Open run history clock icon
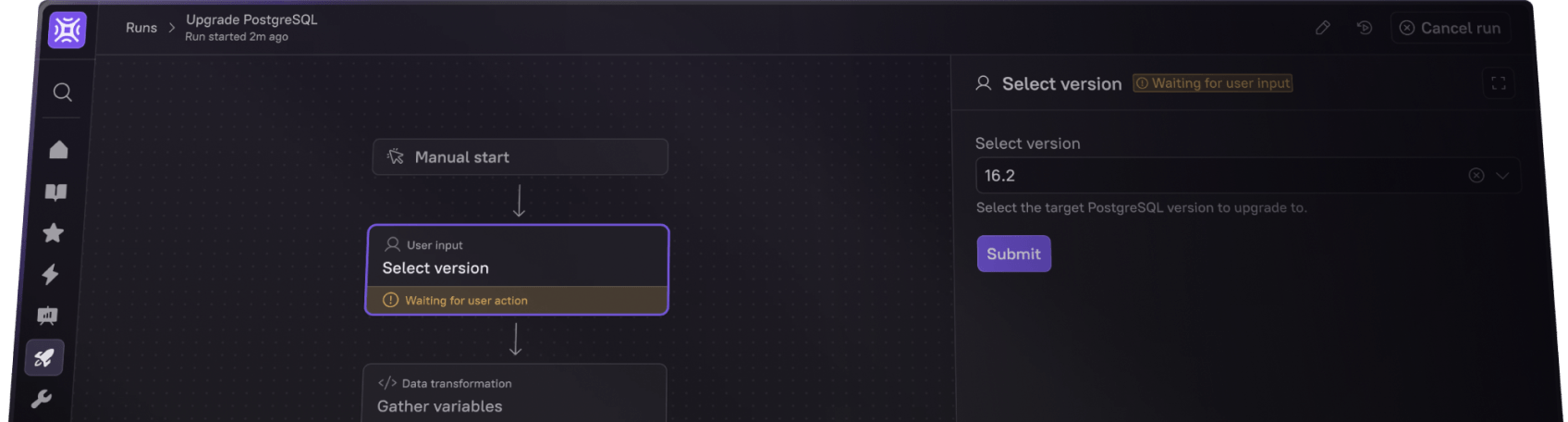Viewport: 1568px width, 422px height. 1365,28
